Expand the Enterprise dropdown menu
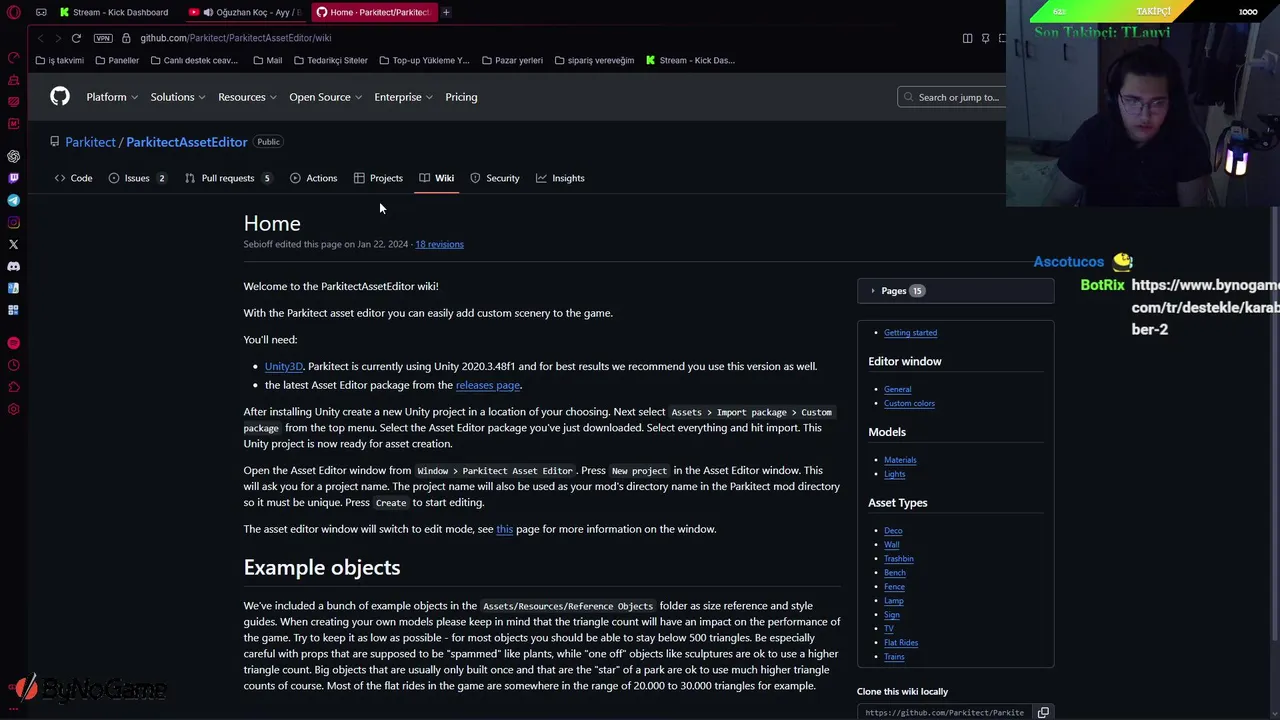The height and width of the screenshot is (720, 1280). pyautogui.click(x=403, y=97)
